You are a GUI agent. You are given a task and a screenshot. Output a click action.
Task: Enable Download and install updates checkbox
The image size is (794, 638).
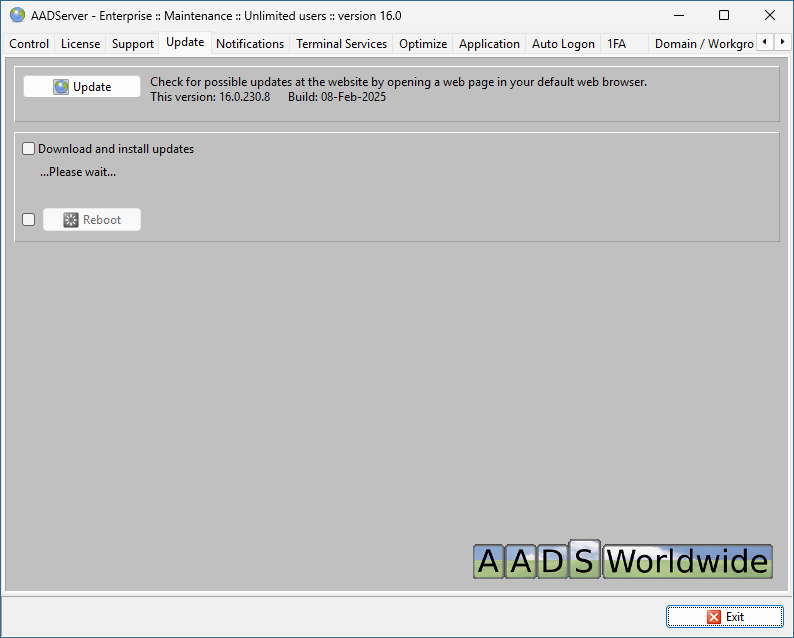tap(29, 149)
